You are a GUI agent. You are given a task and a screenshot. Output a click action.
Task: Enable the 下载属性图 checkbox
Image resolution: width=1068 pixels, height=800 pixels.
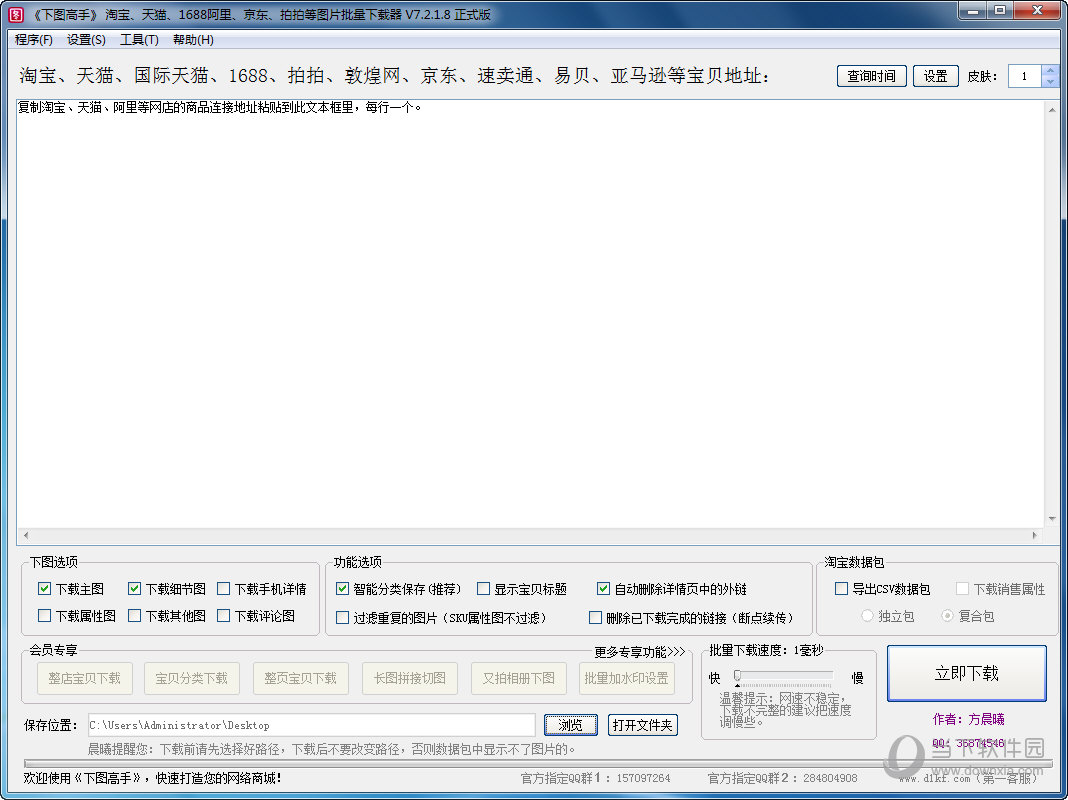44,615
